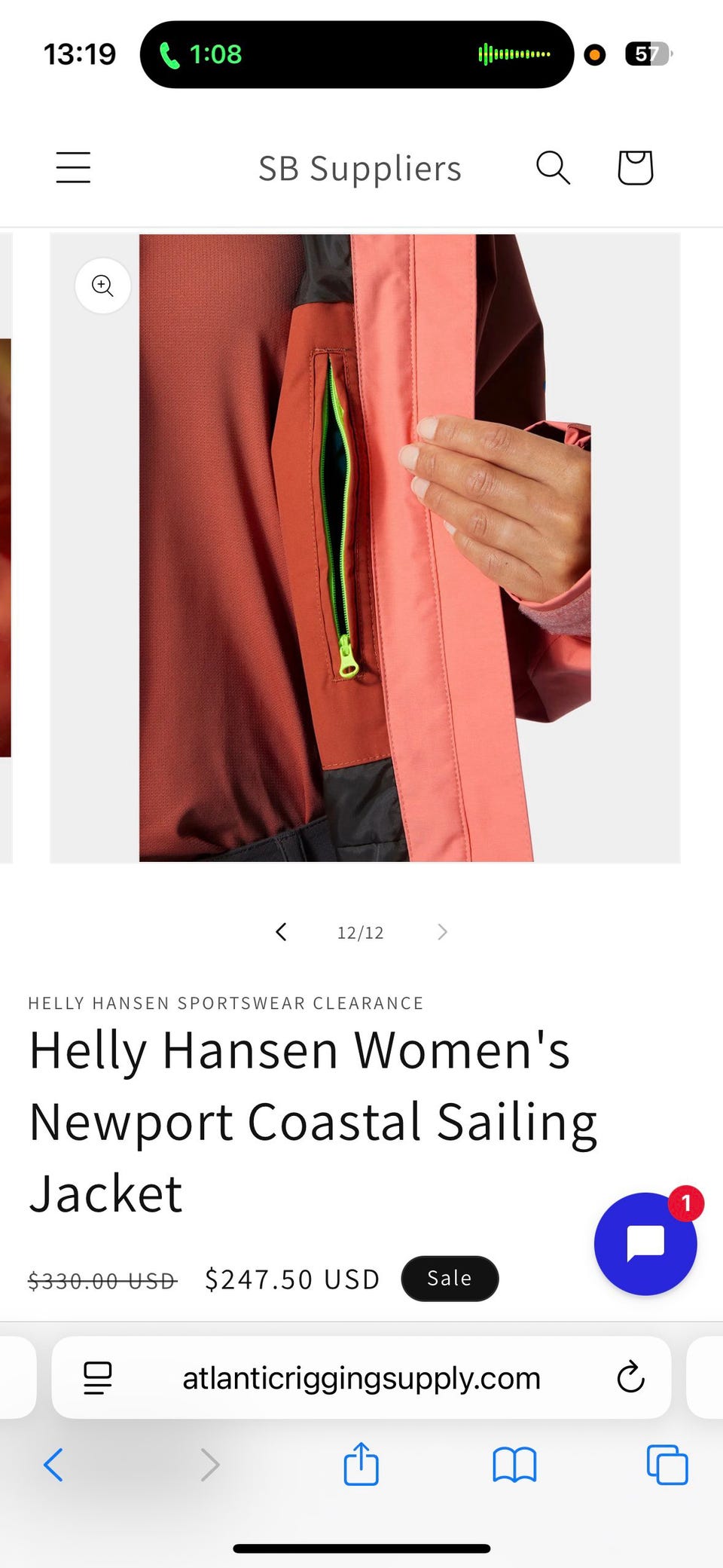Tap the Safari share icon
This screenshot has width=723, height=1568.
[x=361, y=1464]
